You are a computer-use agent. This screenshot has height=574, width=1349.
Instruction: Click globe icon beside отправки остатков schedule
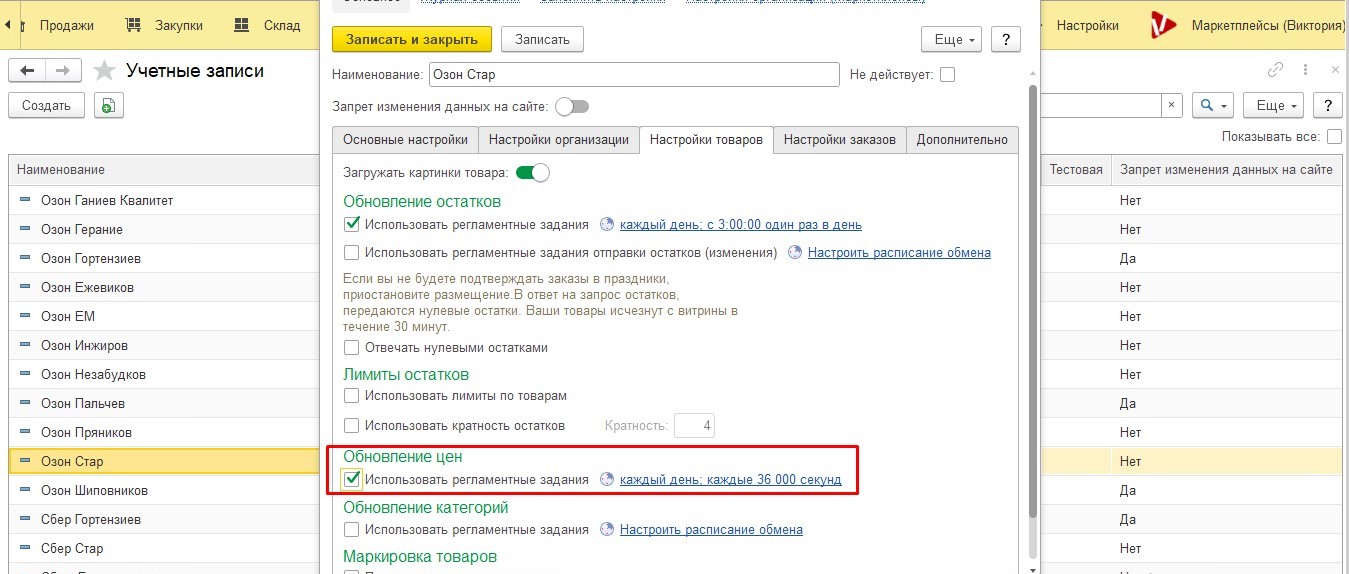[x=794, y=253]
